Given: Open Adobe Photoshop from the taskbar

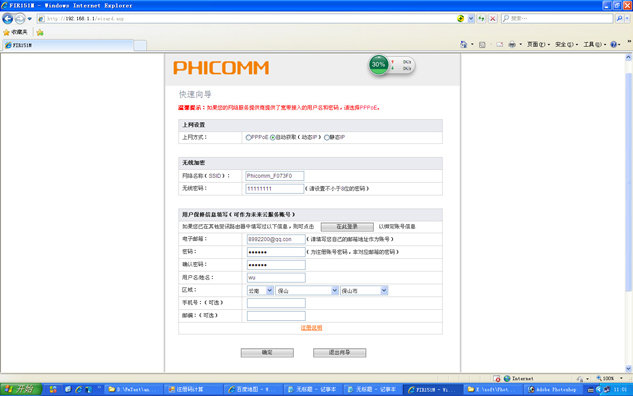Looking at the screenshot, I should [554, 389].
